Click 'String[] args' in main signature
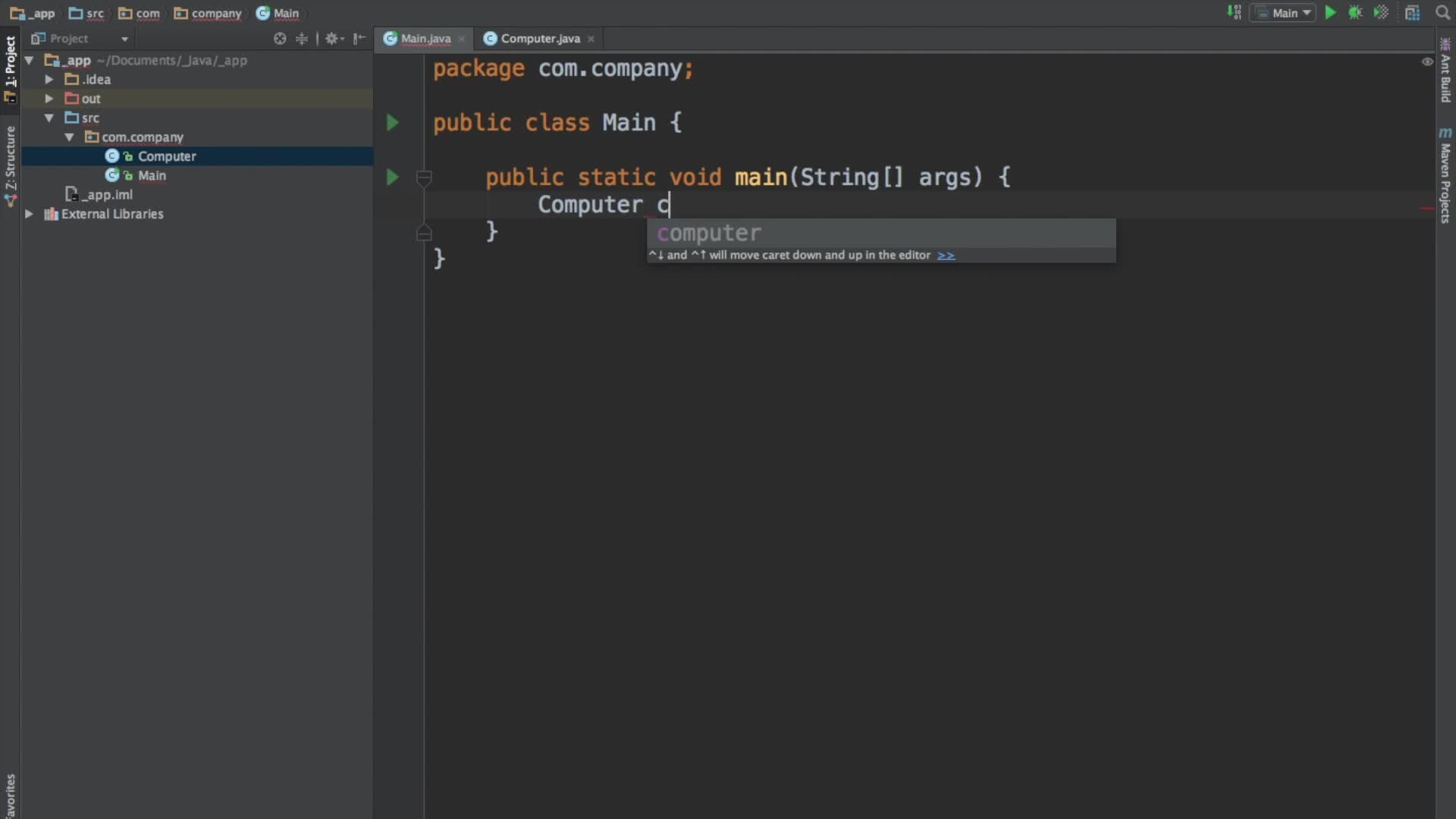Screen dimensions: 1456x819 886,177
